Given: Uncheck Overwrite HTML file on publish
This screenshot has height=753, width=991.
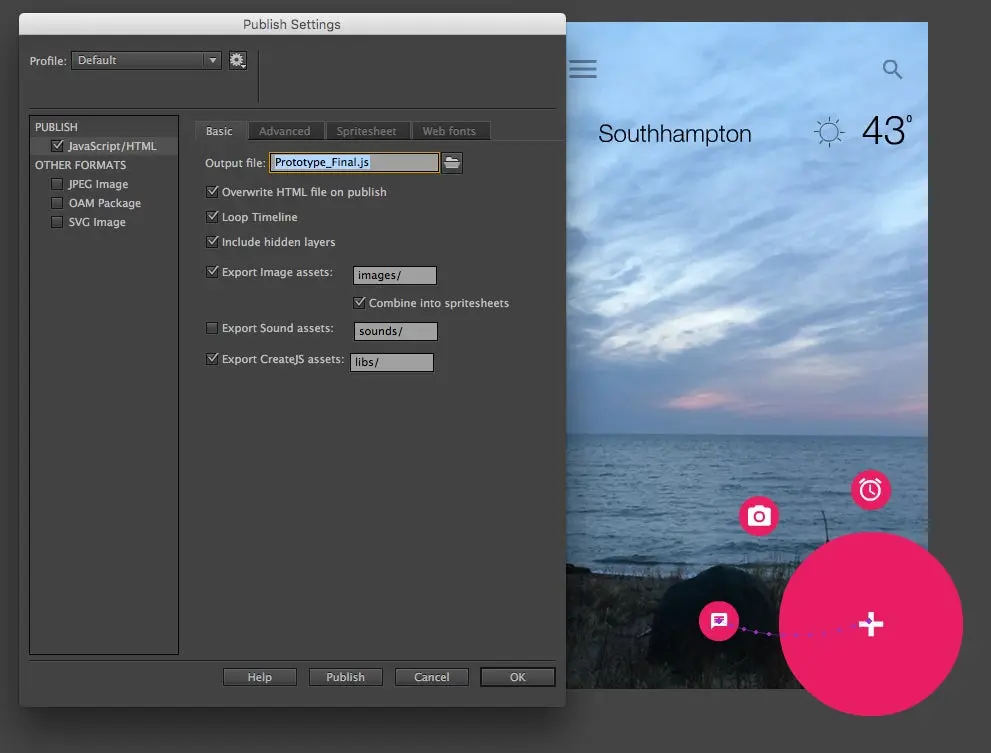Looking at the screenshot, I should point(213,191).
